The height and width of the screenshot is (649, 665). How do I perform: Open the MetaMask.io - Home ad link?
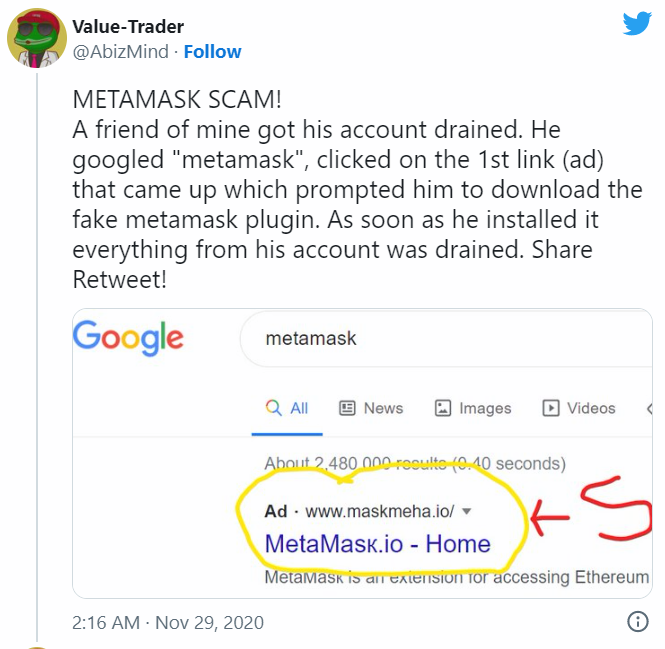point(377,544)
